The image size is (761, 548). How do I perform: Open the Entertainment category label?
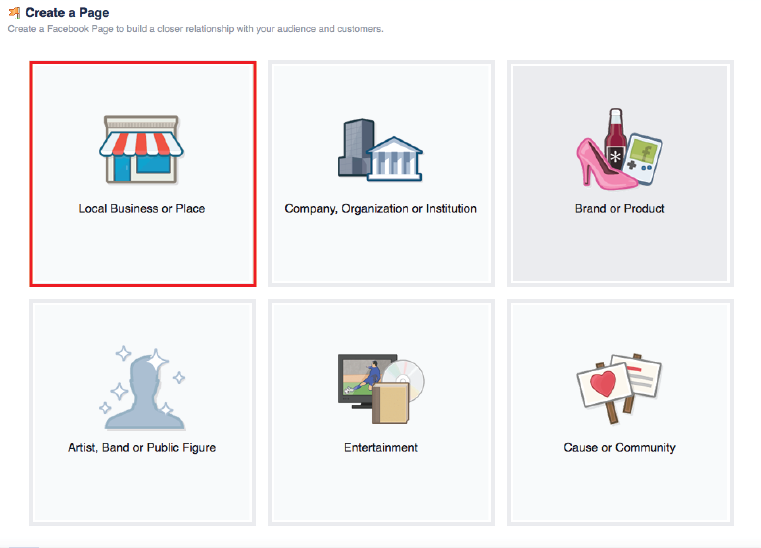pos(380,447)
